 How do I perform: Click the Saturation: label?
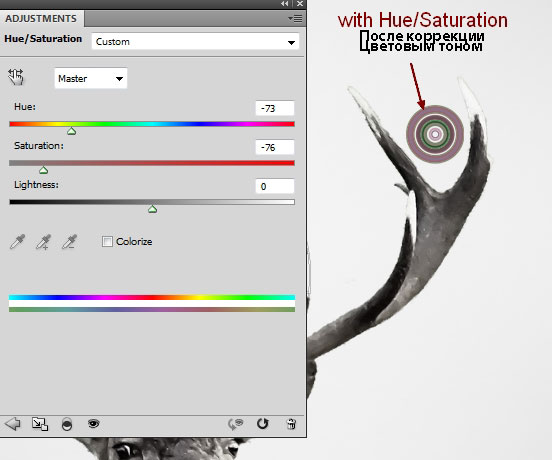click(x=39, y=146)
